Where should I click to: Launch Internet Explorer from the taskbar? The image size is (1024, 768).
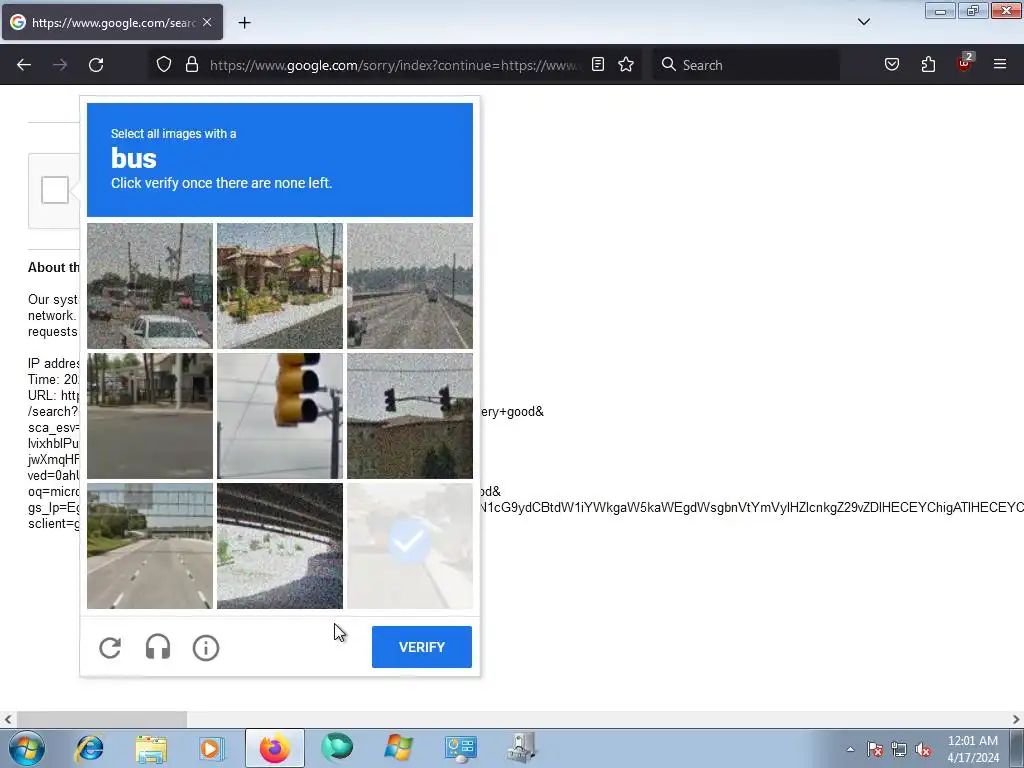tap(89, 748)
